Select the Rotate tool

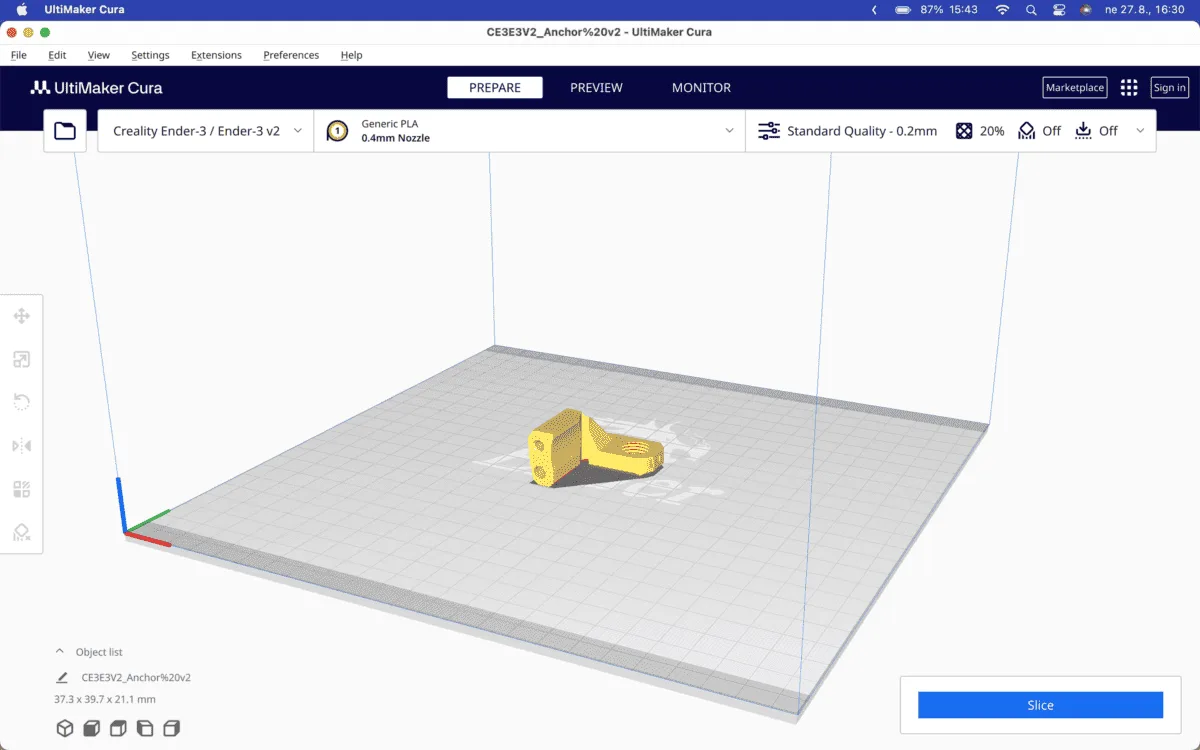click(22, 401)
